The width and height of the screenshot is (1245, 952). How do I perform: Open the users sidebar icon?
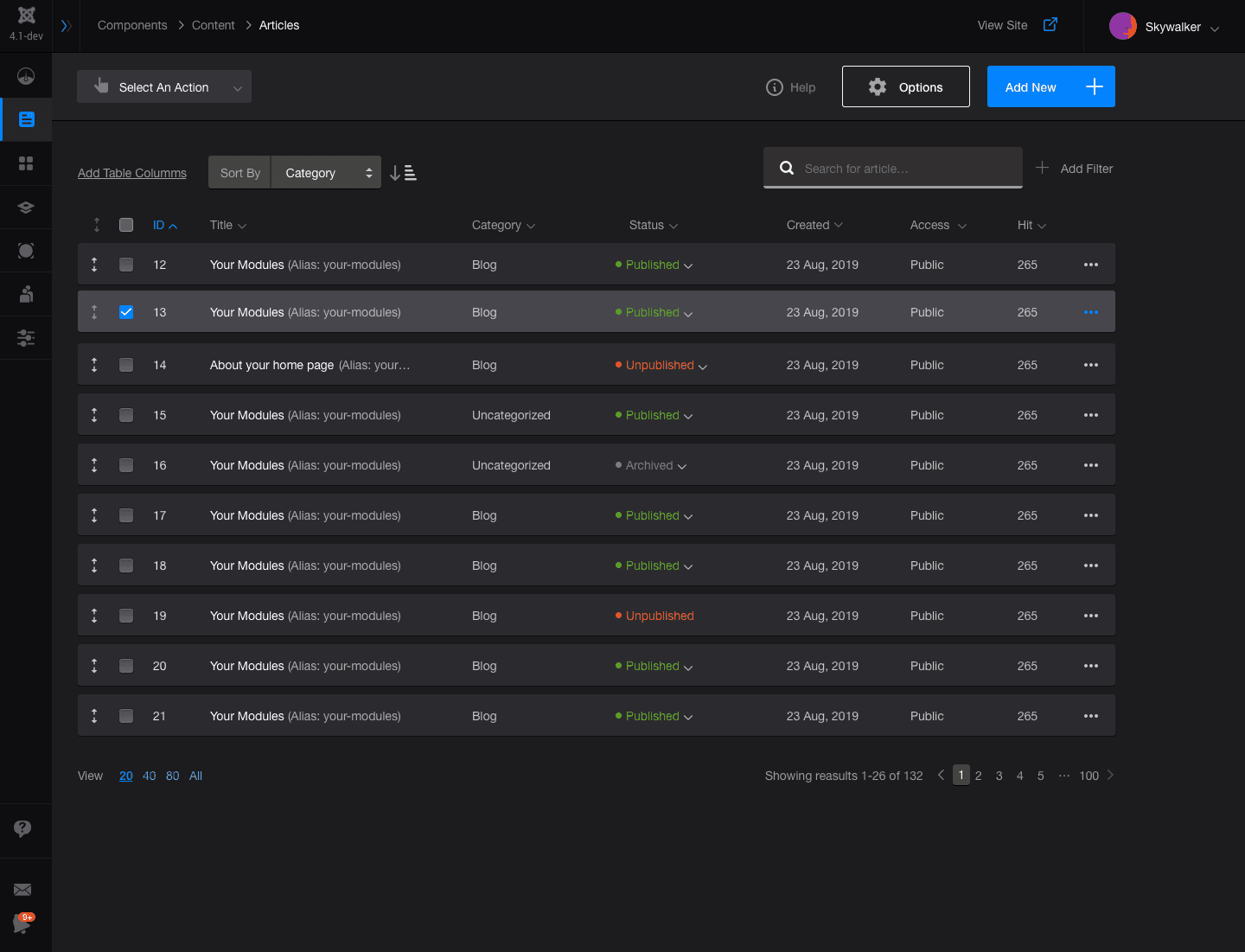point(26,294)
